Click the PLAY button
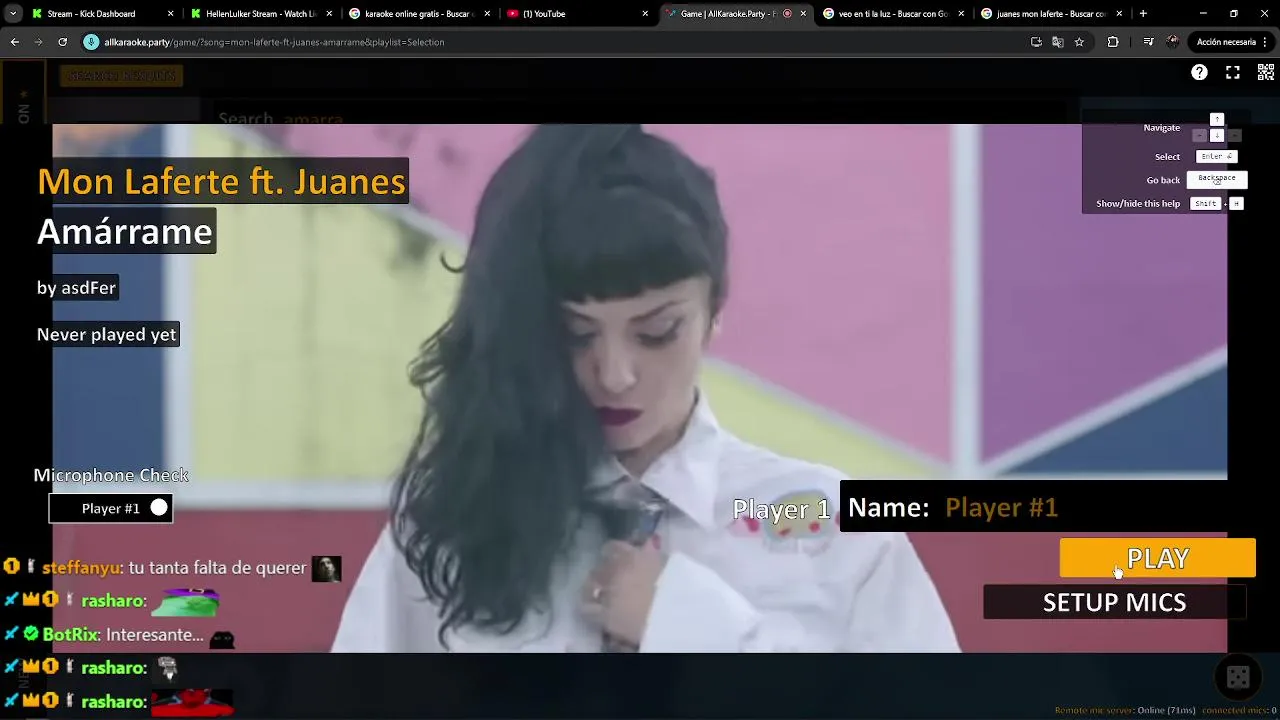The width and height of the screenshot is (1280, 720). [x=1157, y=558]
